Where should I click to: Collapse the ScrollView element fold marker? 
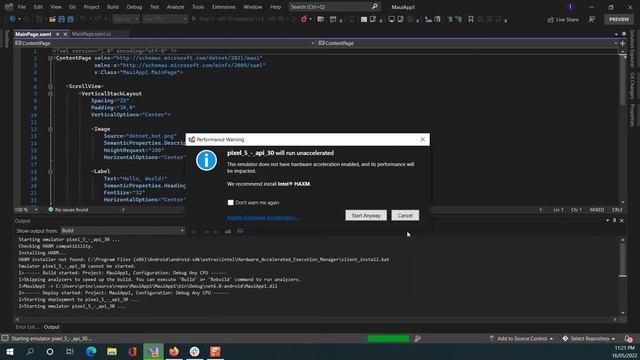pos(51,87)
